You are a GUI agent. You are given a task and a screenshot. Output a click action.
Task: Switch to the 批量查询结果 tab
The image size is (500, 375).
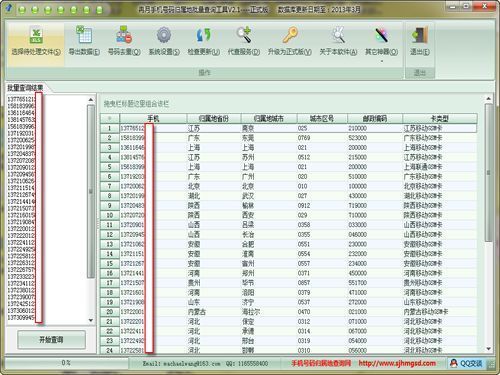coord(25,88)
